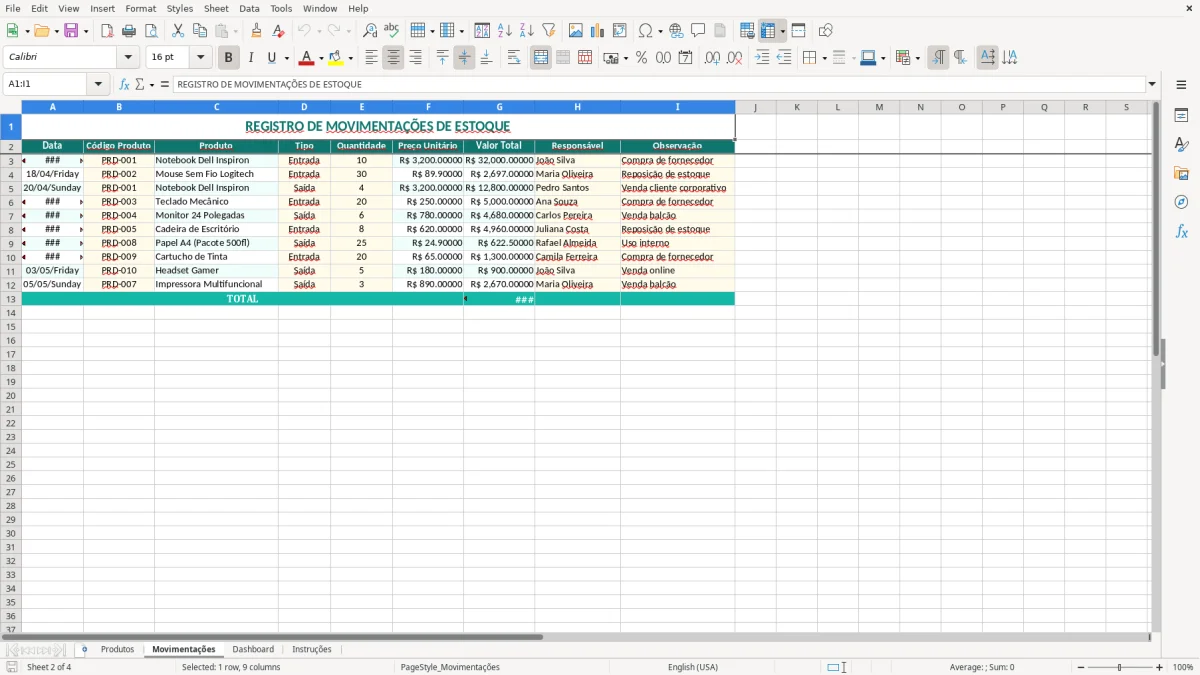
Task: Toggle merge and center cells
Action: (x=541, y=58)
